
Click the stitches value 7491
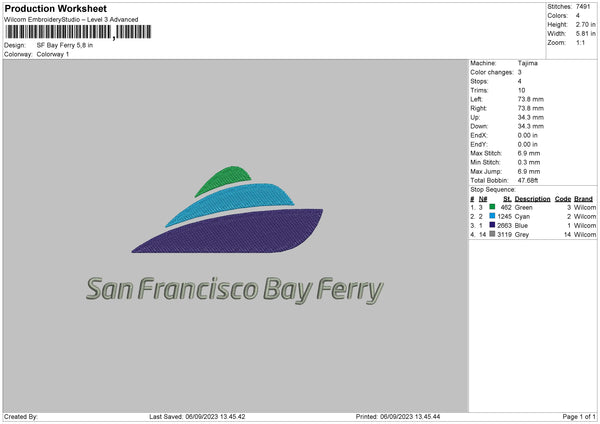click(583, 7)
